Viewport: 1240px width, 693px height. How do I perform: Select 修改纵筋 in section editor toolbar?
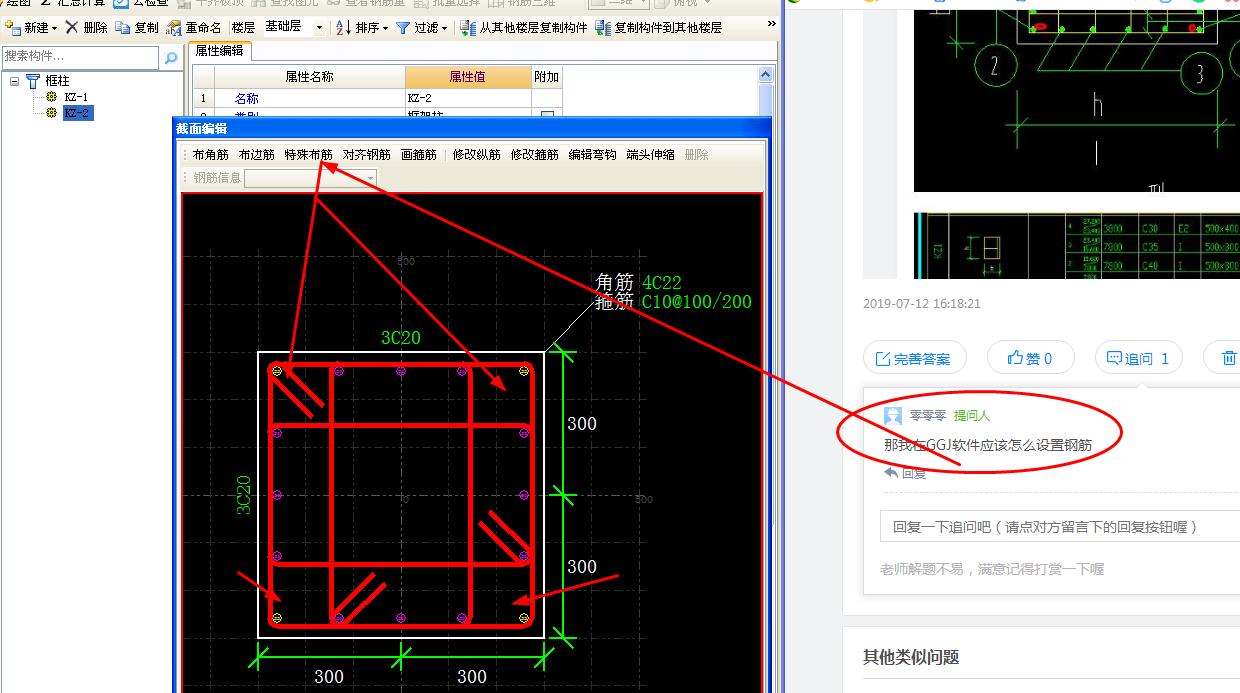[x=476, y=155]
